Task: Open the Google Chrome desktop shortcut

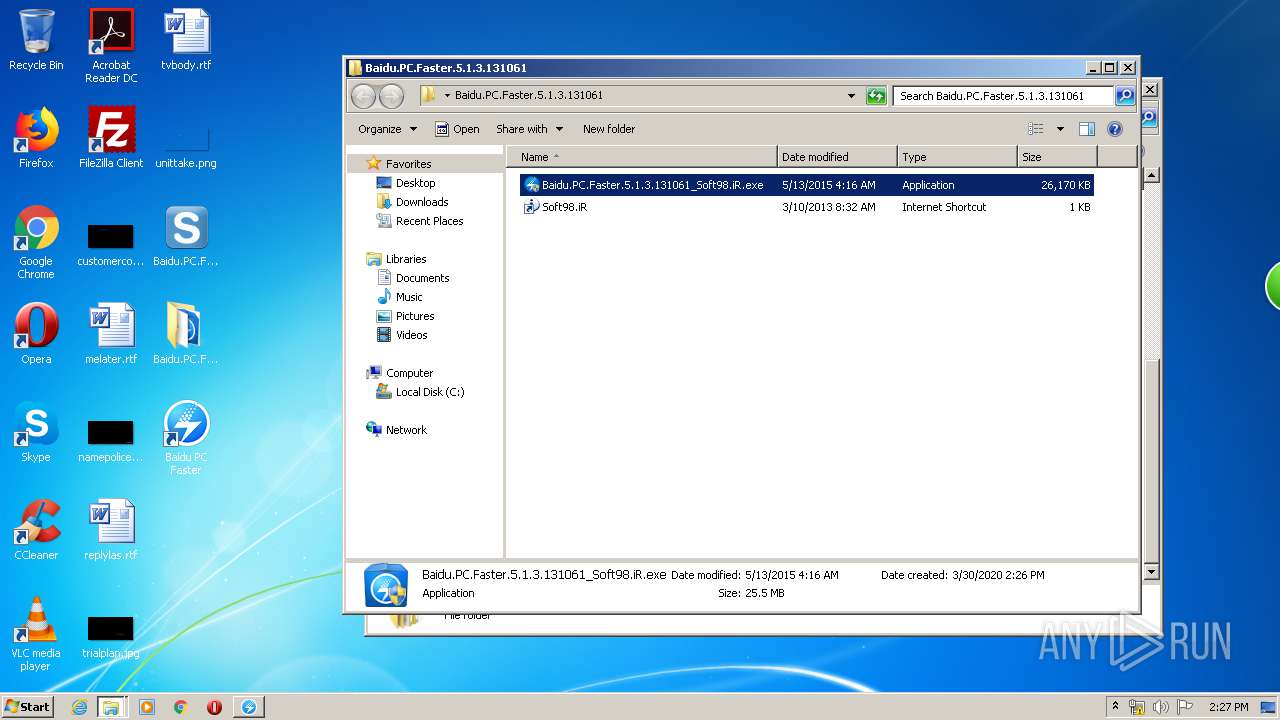Action: coord(36,242)
